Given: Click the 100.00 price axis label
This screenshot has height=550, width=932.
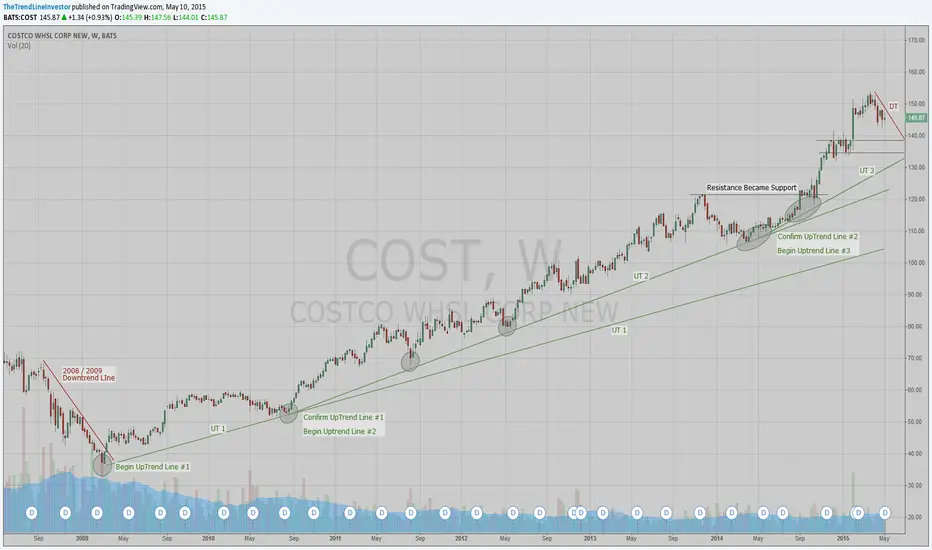Looking at the screenshot, I should 916,263.
